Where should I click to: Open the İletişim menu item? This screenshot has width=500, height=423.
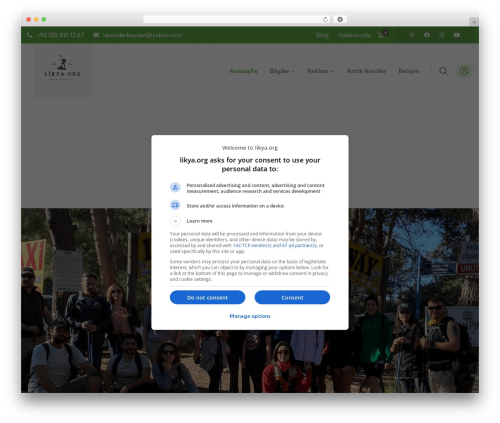click(x=409, y=71)
